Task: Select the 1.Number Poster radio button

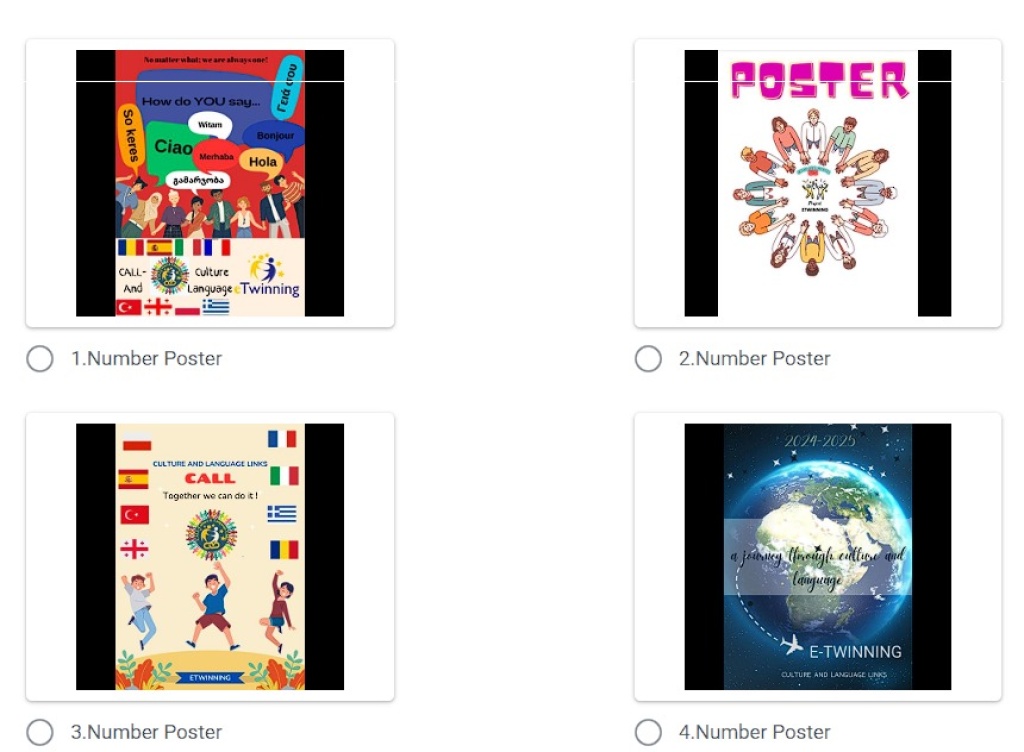Action: pyautogui.click(x=40, y=358)
